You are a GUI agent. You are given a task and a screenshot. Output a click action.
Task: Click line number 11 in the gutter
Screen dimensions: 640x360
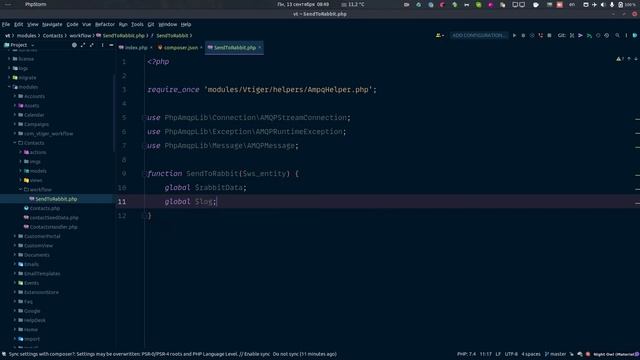coord(122,202)
